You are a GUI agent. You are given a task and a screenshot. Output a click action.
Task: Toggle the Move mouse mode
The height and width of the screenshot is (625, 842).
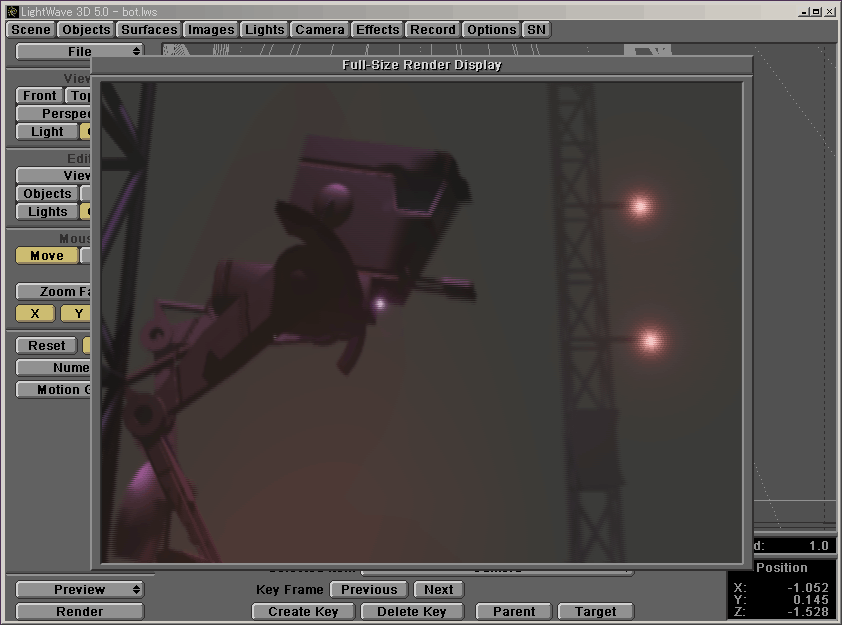click(46, 256)
